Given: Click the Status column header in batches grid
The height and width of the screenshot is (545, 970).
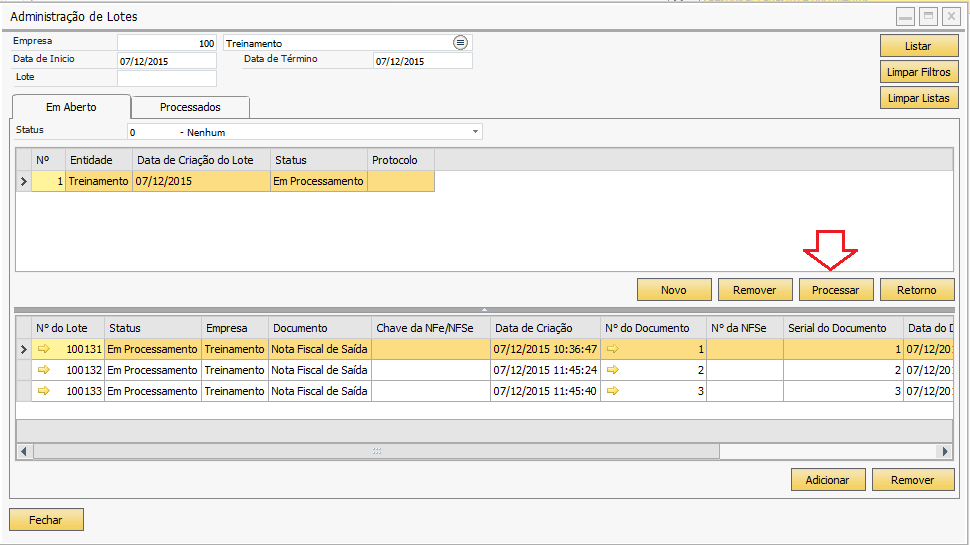Looking at the screenshot, I should click(x=319, y=160).
